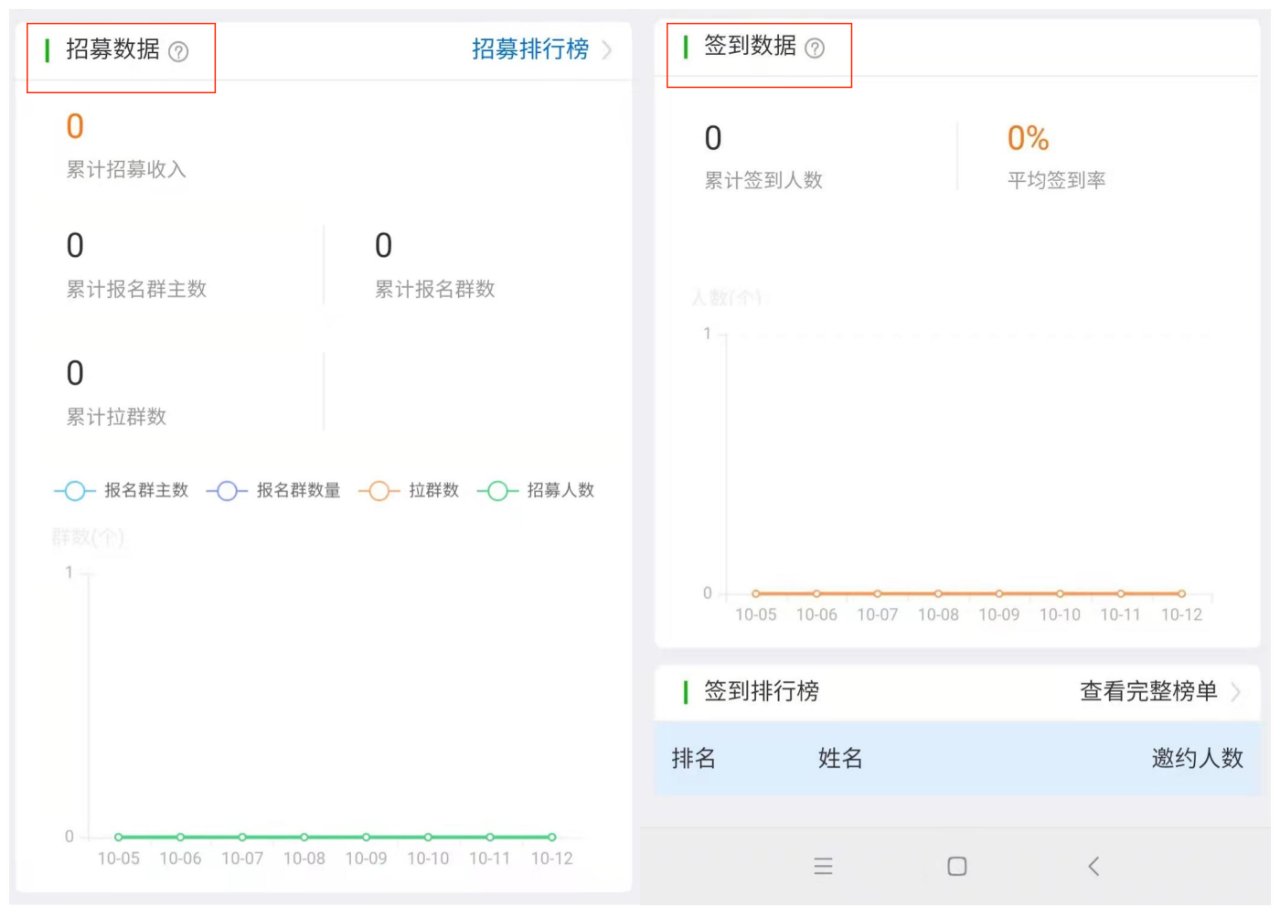Toggle 拉群数 legend series
Screen dimensions: 1280x914
coord(409,491)
